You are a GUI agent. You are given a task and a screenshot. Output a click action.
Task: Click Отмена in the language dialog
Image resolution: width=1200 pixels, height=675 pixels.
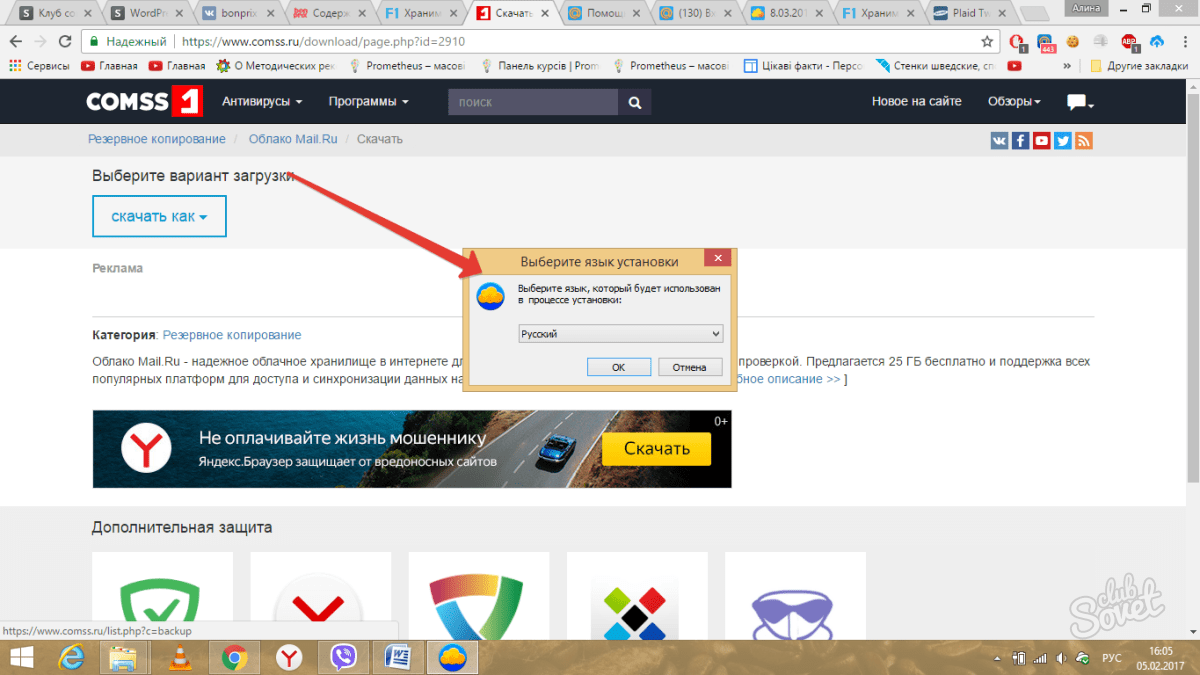click(690, 367)
